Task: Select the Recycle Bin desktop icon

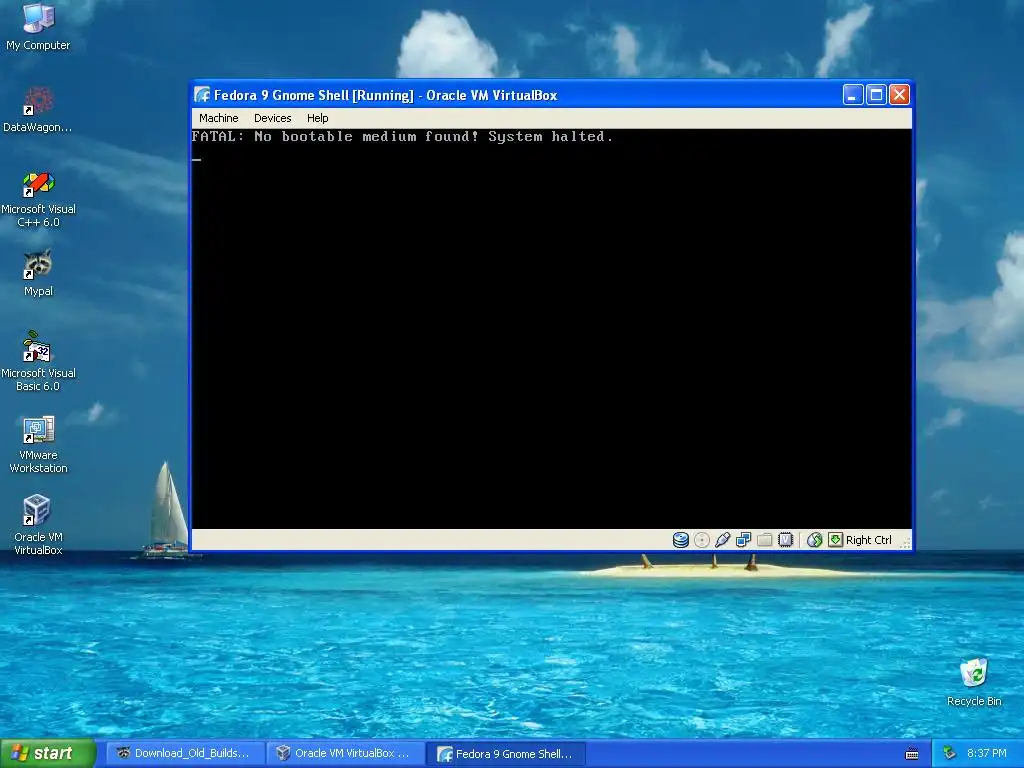Action: click(x=974, y=682)
